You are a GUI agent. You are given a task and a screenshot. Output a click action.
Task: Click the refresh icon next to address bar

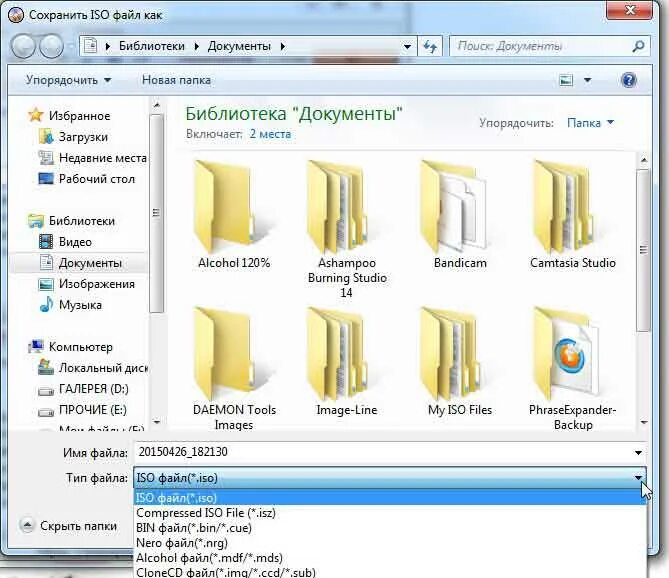tap(430, 46)
